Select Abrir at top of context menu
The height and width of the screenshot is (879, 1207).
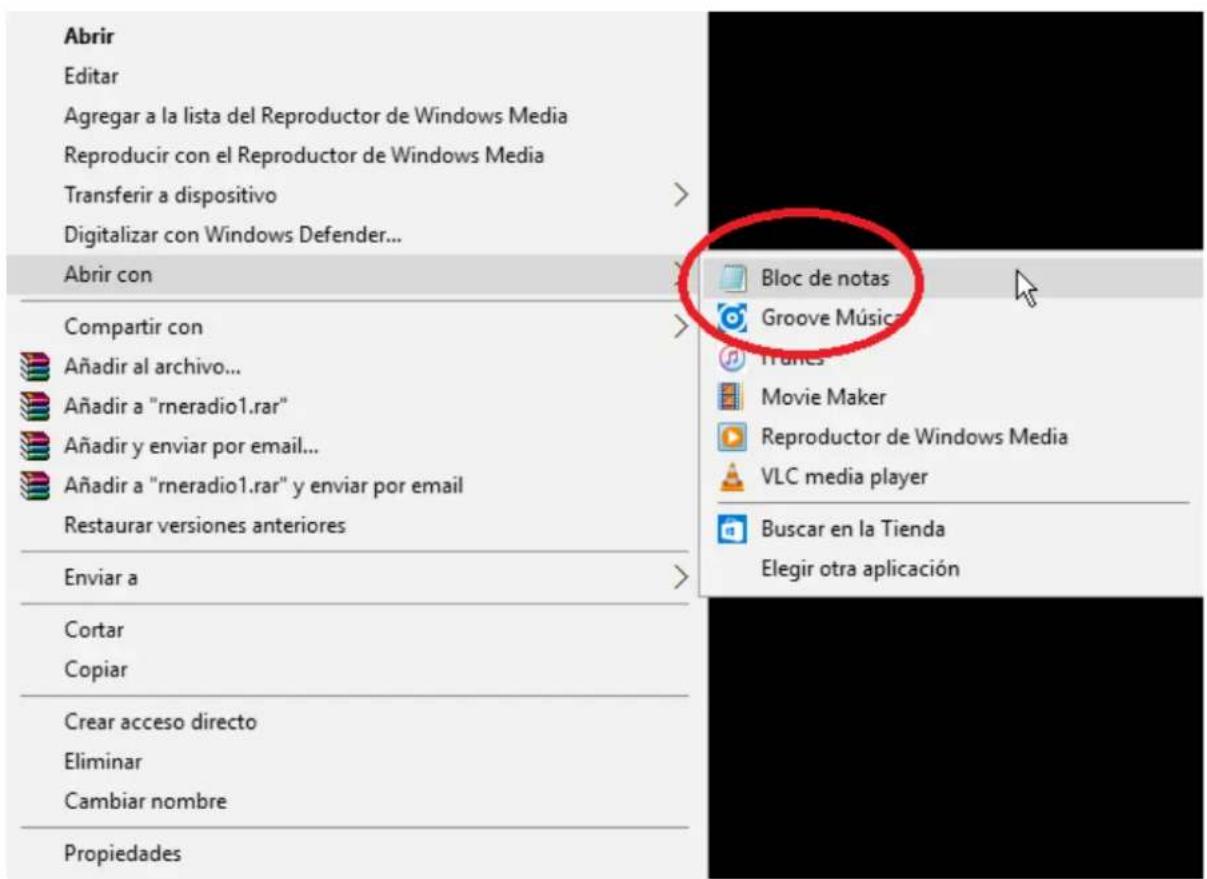[x=88, y=37]
